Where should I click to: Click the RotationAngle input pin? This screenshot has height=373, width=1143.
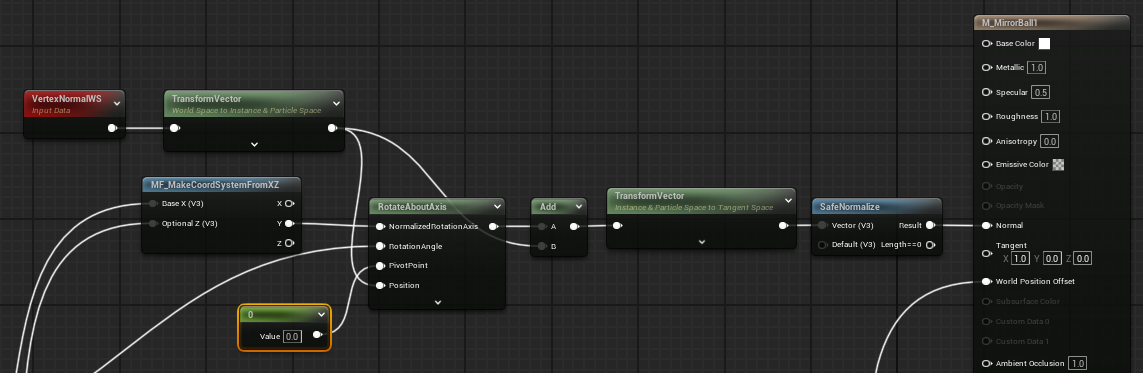pyautogui.click(x=380, y=246)
